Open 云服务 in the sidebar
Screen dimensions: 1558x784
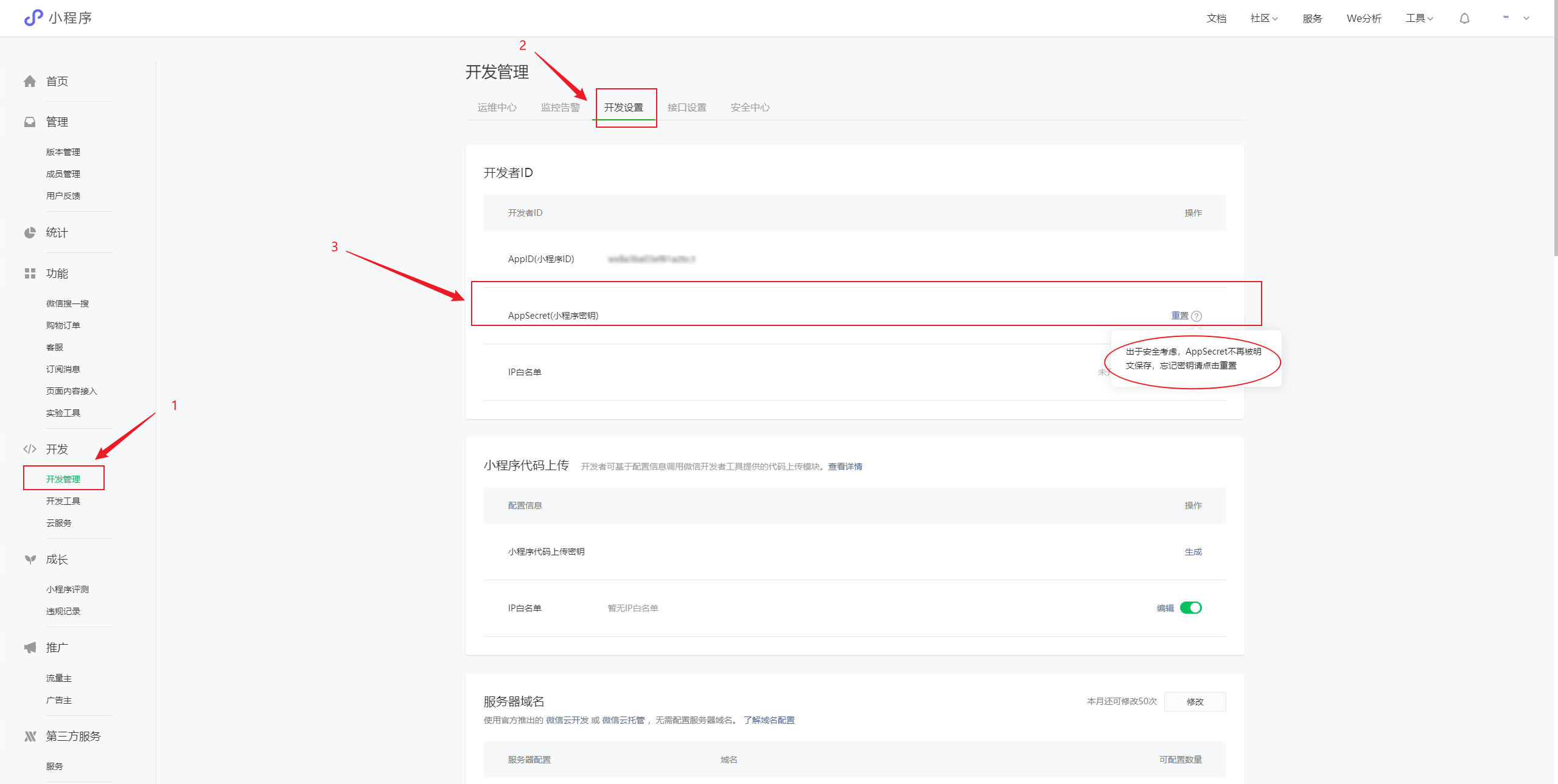(59, 523)
